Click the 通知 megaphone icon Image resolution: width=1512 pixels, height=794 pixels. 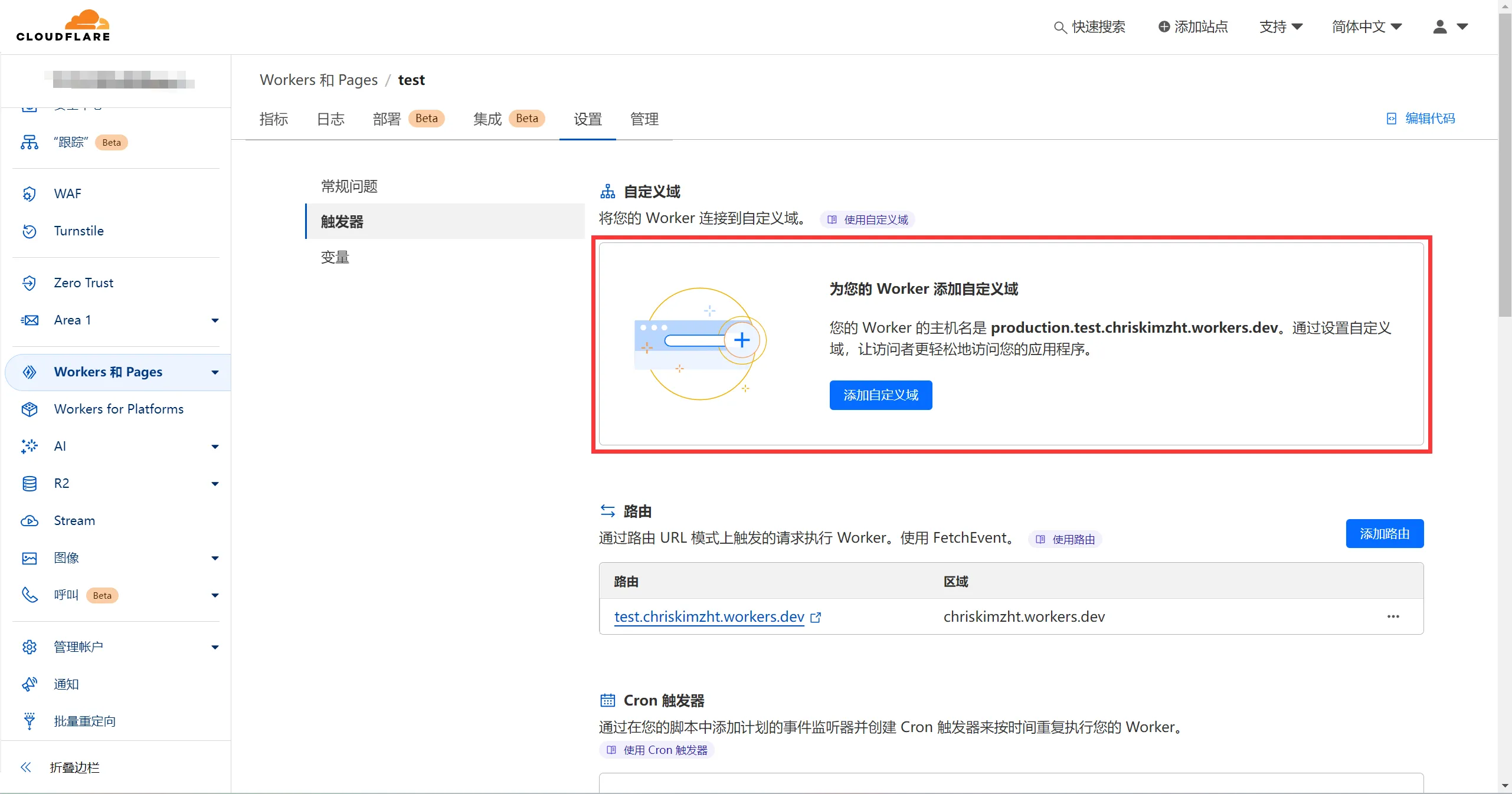tap(29, 684)
